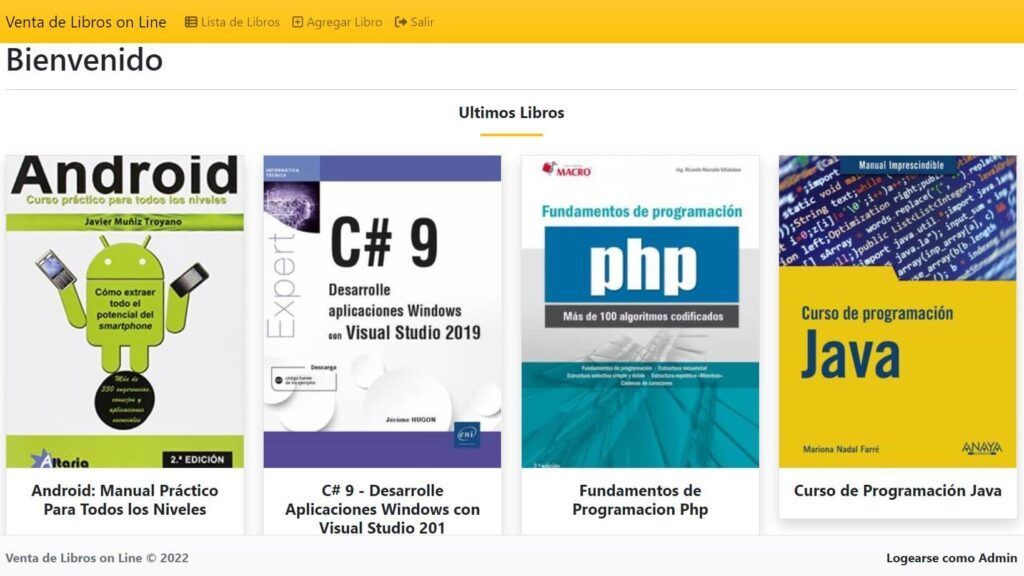Click the plus icon beside Agregar Libro
The height and width of the screenshot is (576, 1024).
click(x=297, y=22)
